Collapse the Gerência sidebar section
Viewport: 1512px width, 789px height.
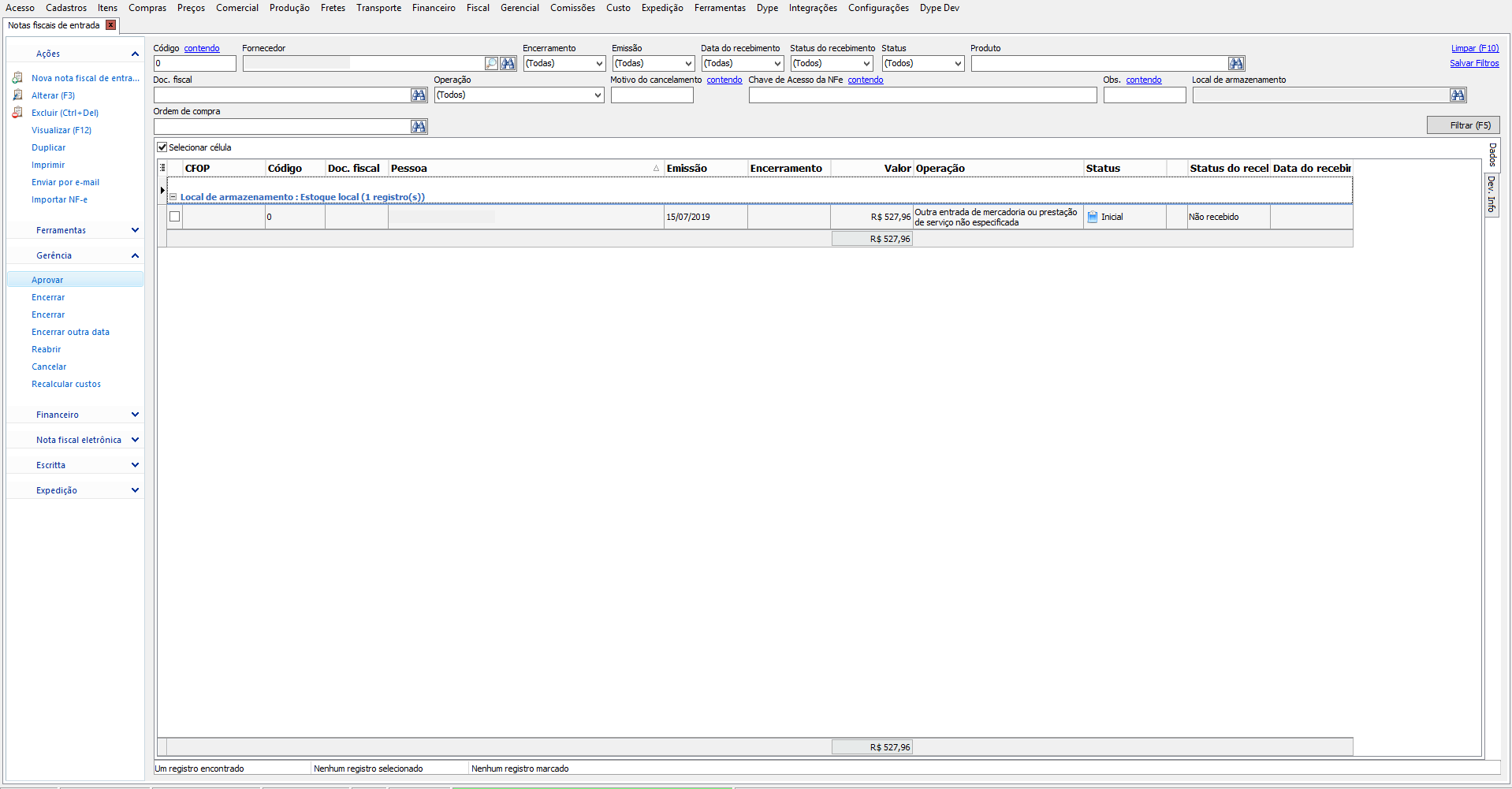pos(135,255)
